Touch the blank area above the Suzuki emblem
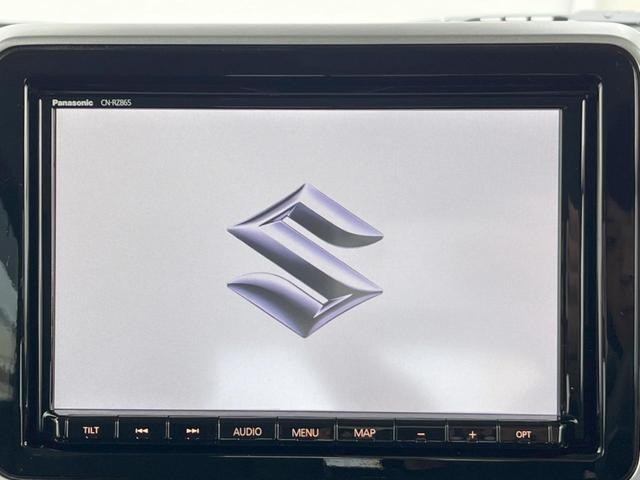640x480 pixels. pos(305,145)
